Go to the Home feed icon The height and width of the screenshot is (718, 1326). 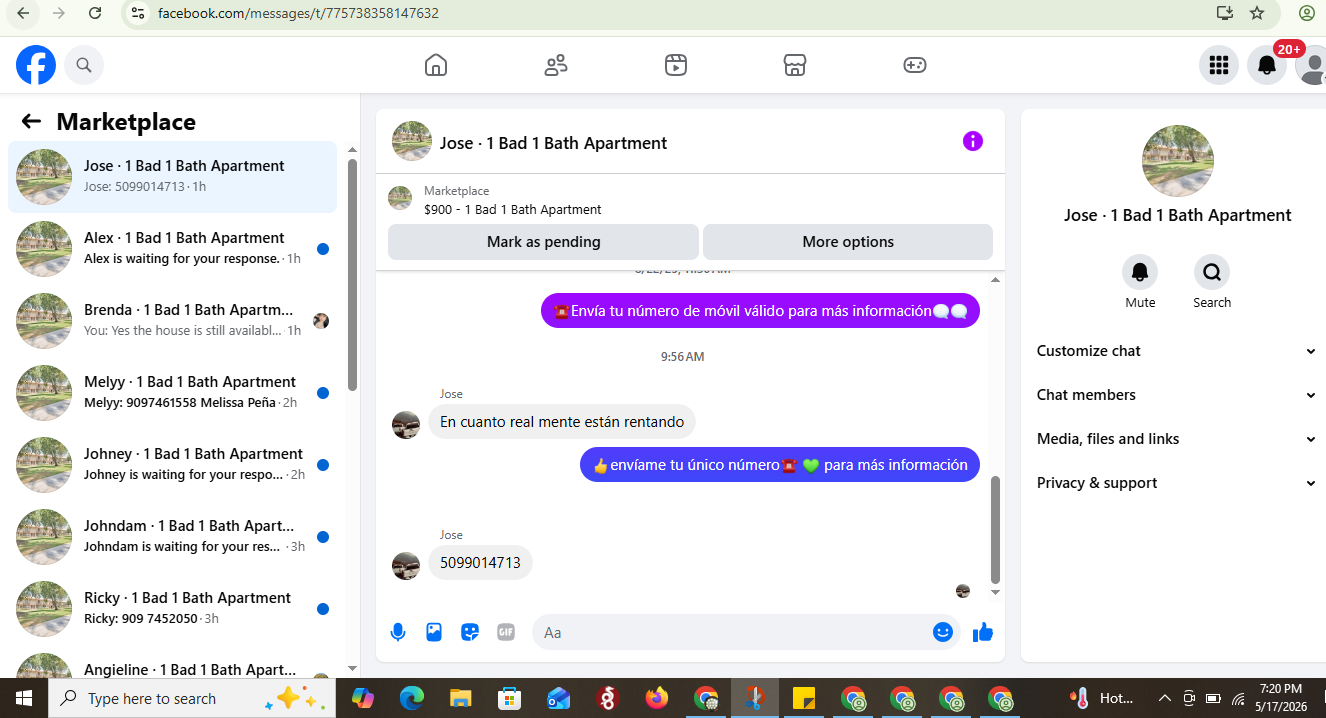(436, 65)
